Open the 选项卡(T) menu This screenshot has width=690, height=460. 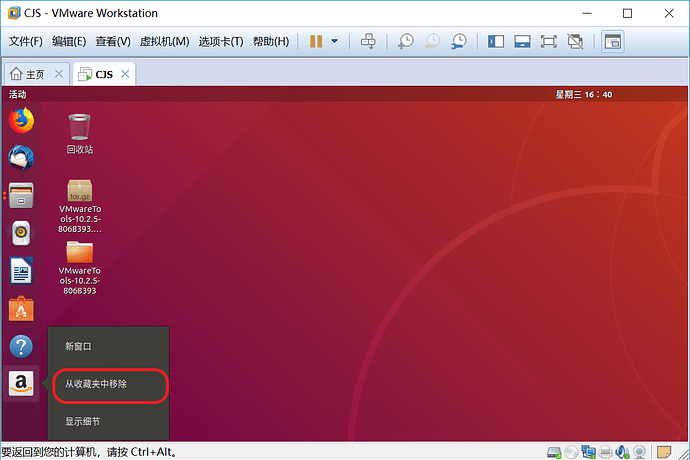[221, 41]
